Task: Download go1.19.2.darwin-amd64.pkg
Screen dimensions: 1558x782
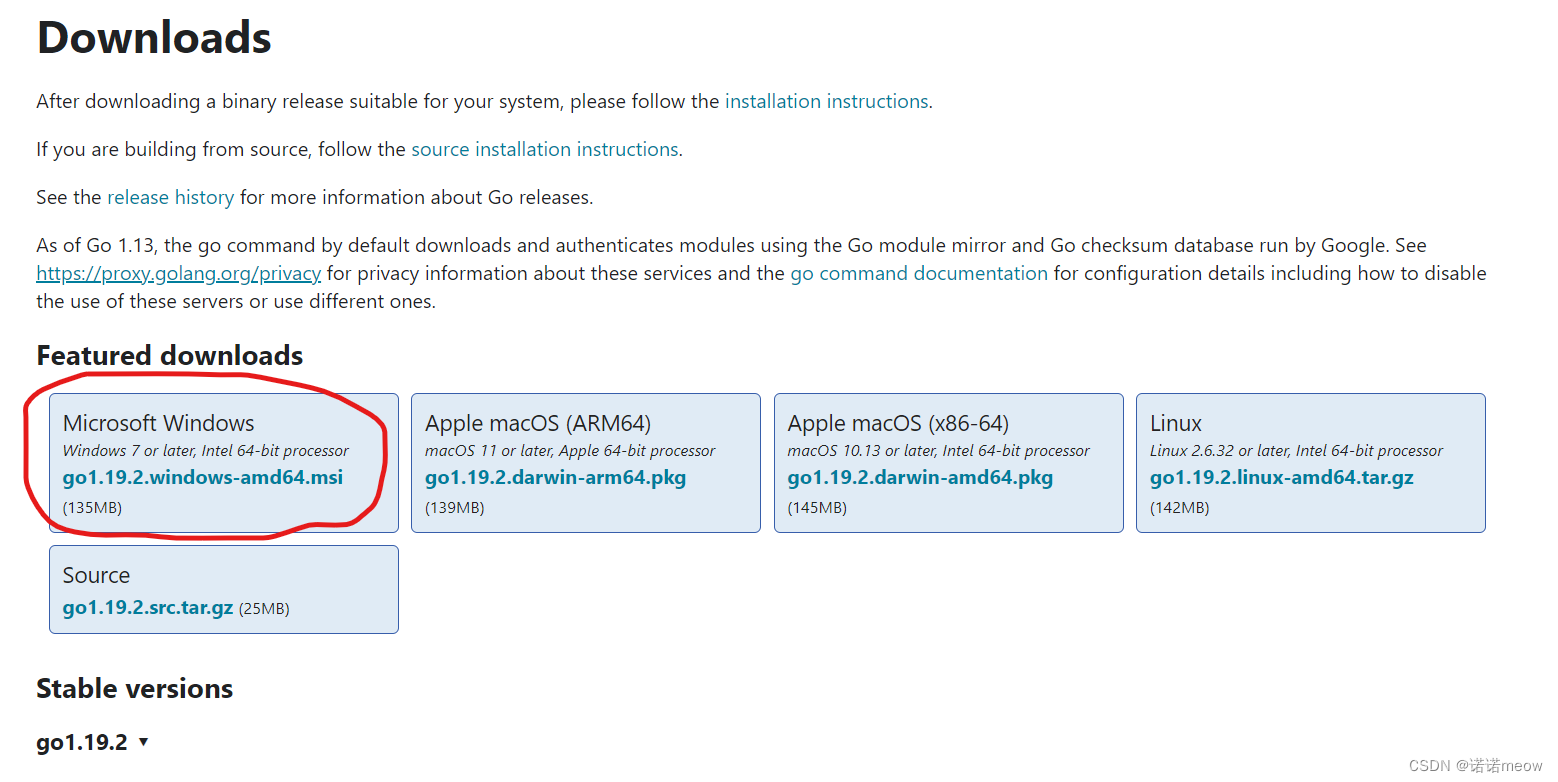Action: [920, 477]
